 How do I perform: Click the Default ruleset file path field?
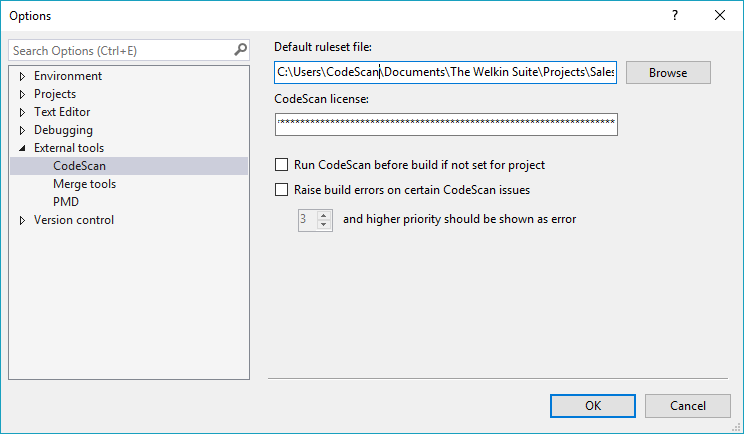click(x=446, y=73)
